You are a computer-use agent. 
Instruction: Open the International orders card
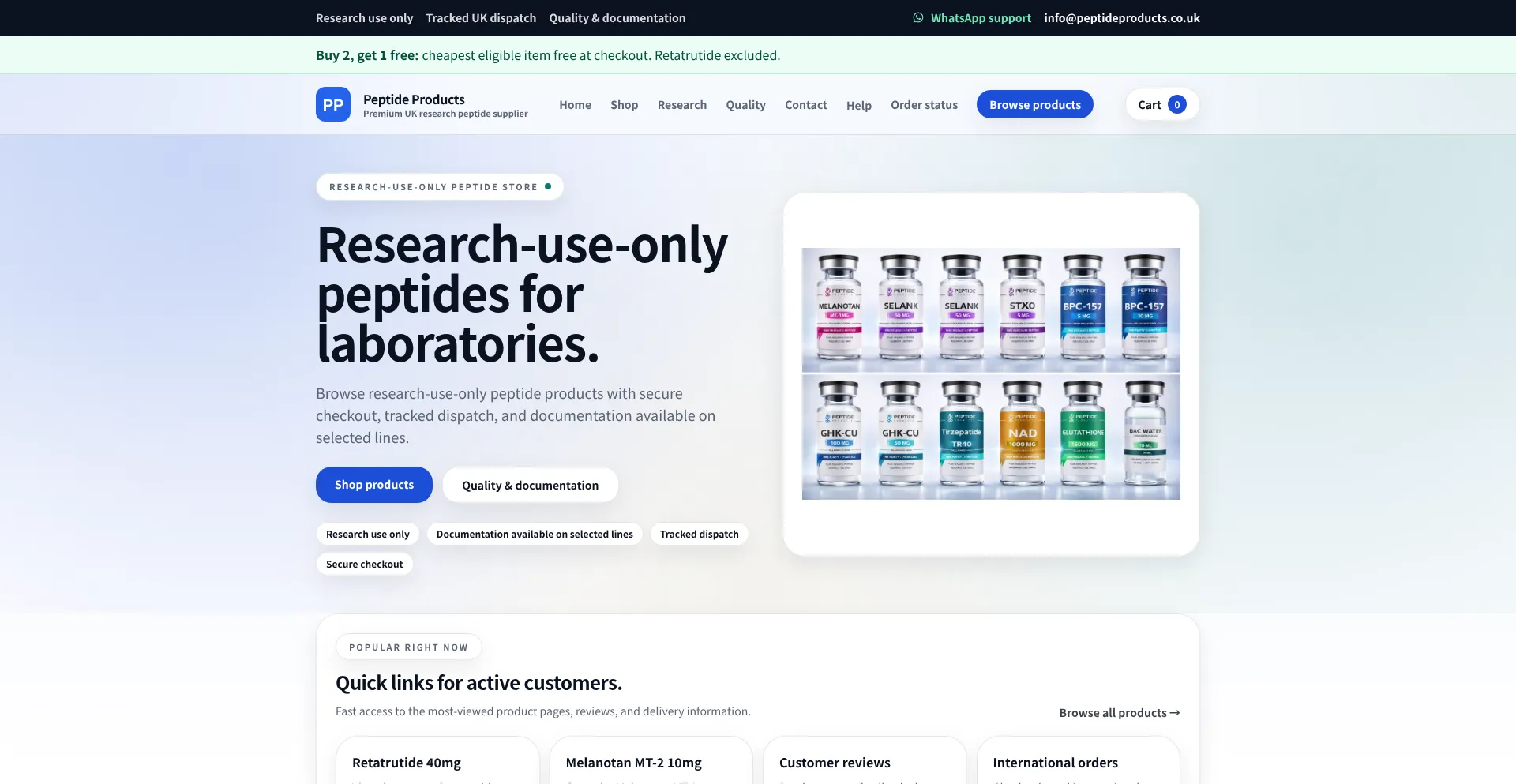1078,761
